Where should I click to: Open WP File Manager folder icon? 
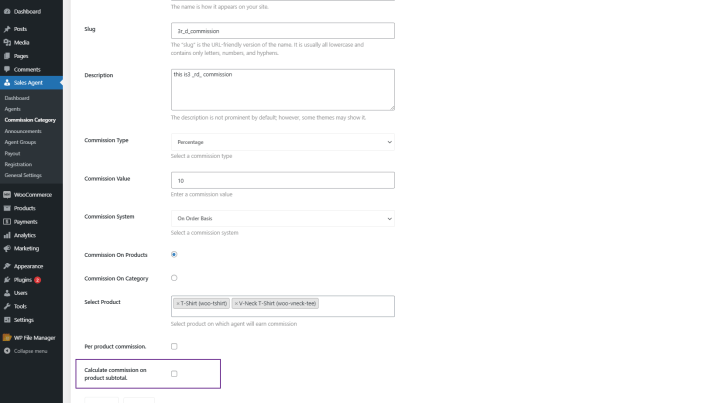(7, 337)
